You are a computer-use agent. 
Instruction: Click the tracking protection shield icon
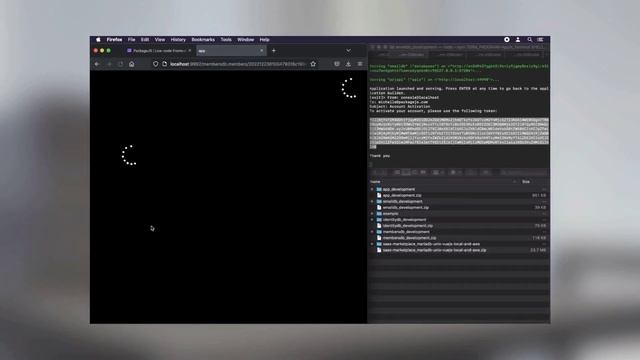pyautogui.click(x=156, y=64)
